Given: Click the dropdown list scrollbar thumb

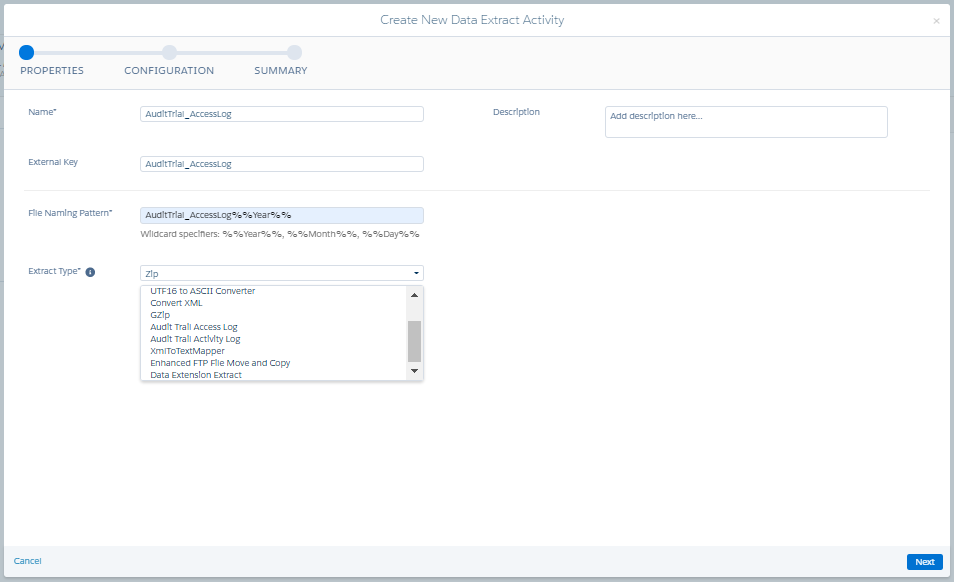Looking at the screenshot, I should tap(414, 341).
